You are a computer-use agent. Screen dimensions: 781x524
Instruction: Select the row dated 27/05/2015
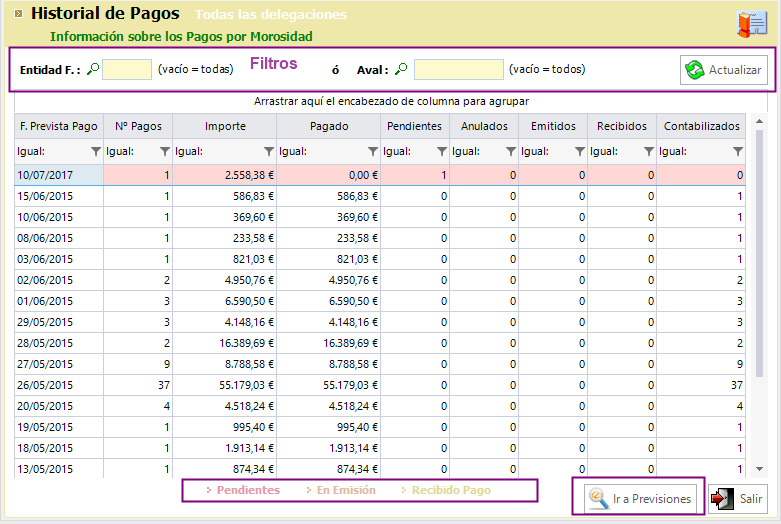point(380,364)
